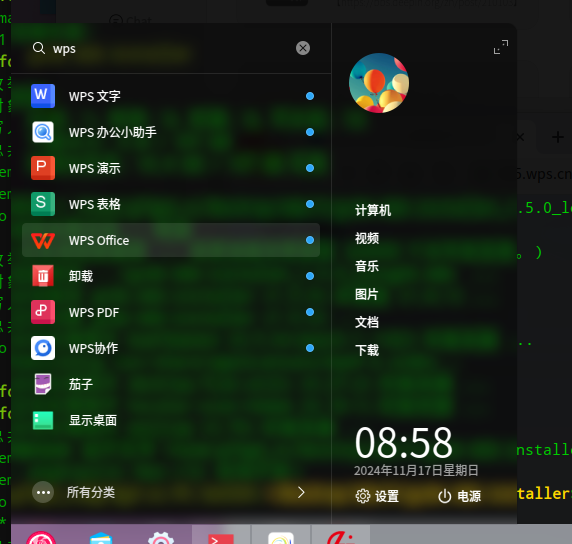Open WPS 表格 spreadsheet app
The width and height of the screenshot is (572, 544).
(x=171, y=204)
